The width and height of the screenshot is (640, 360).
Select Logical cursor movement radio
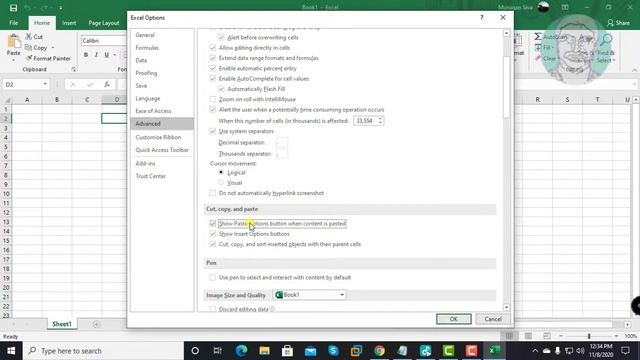pyautogui.click(x=221, y=172)
